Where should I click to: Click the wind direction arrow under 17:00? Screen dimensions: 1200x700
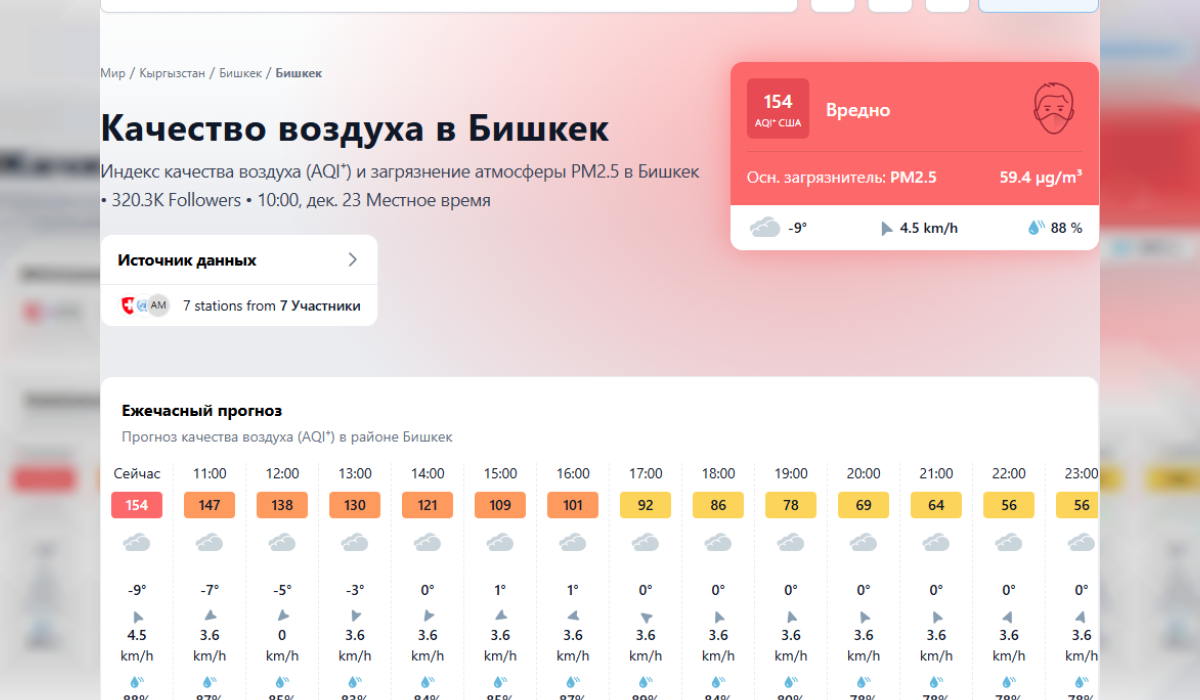(645, 616)
